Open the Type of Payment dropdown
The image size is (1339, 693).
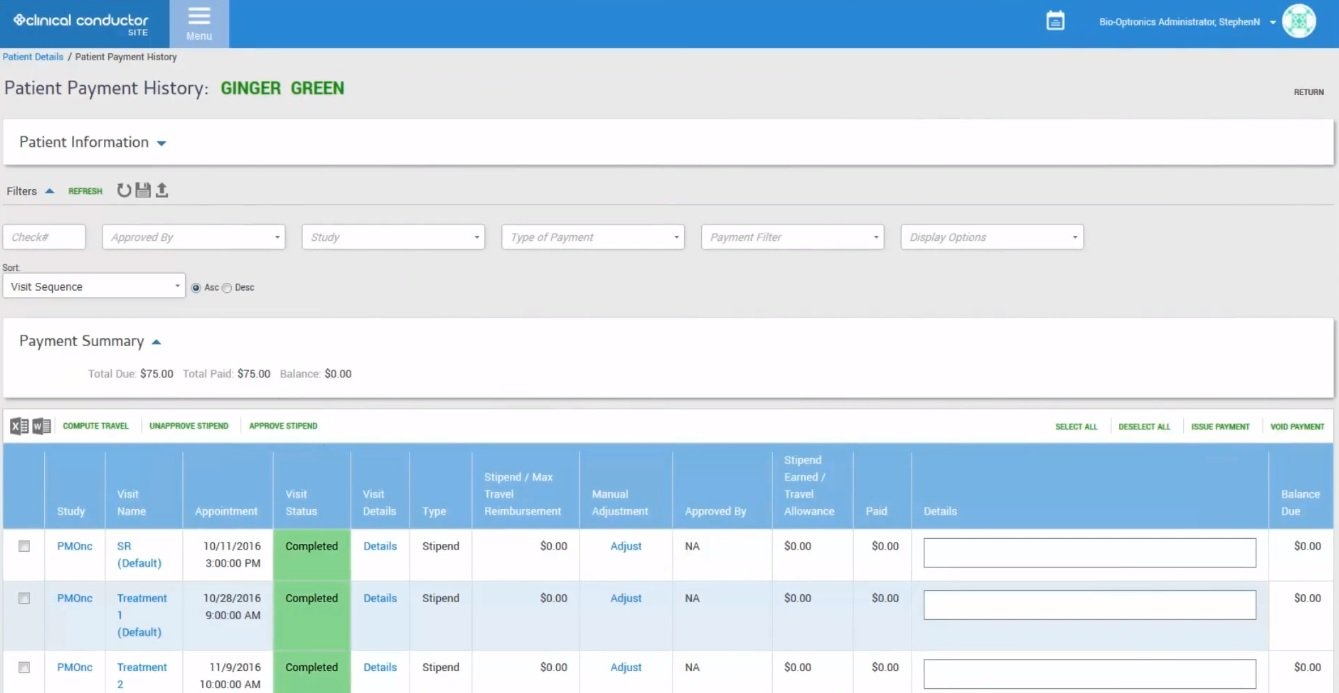click(x=593, y=237)
